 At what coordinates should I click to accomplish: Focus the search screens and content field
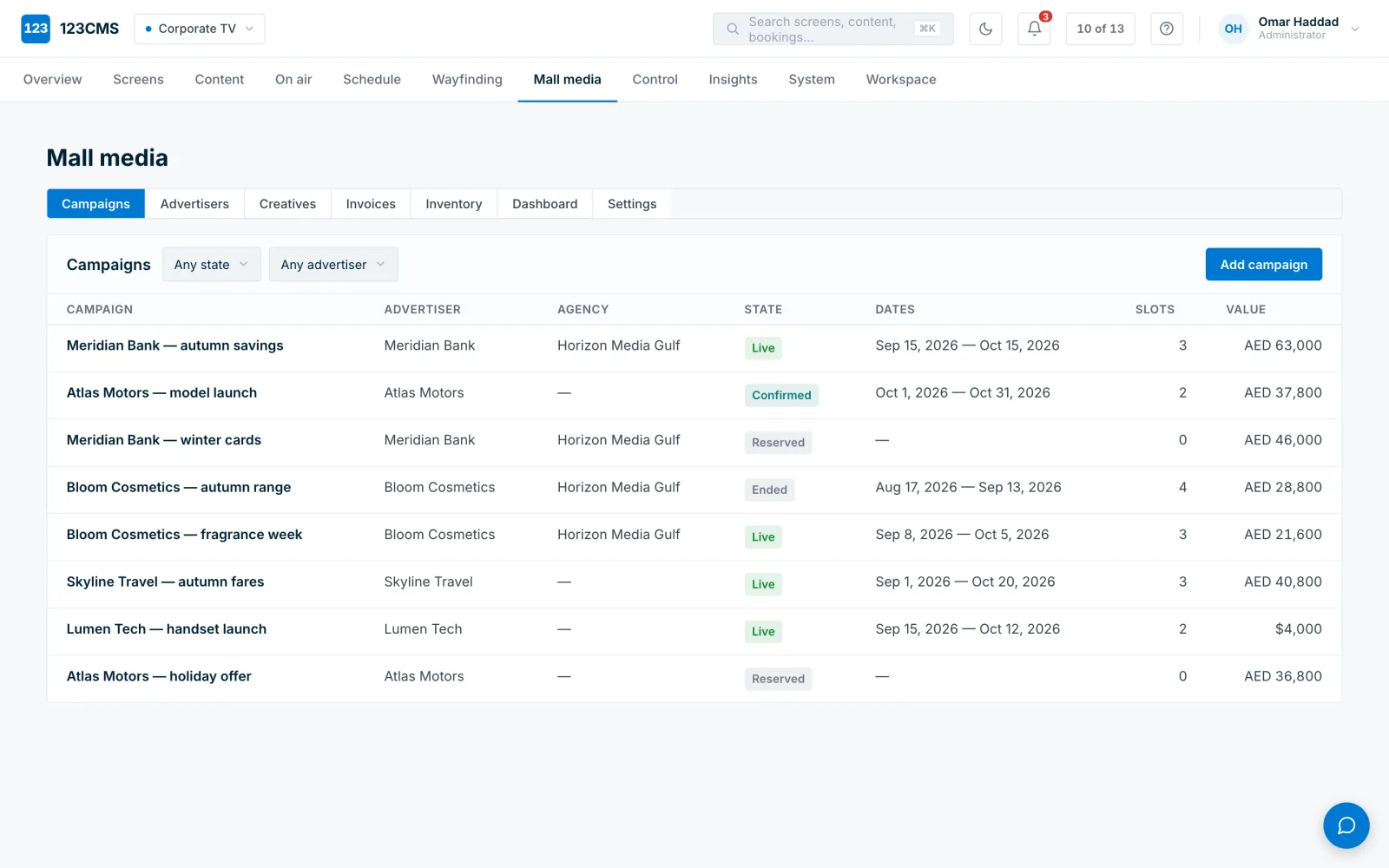pos(833,29)
